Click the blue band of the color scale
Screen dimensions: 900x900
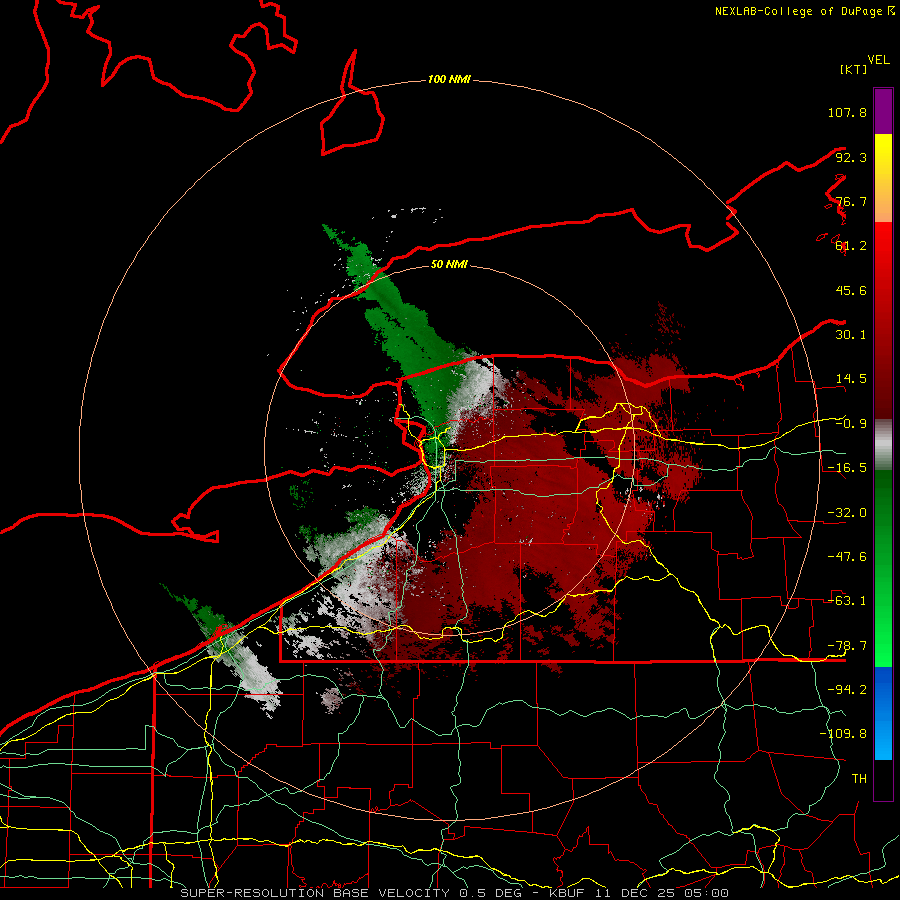[x=883, y=713]
